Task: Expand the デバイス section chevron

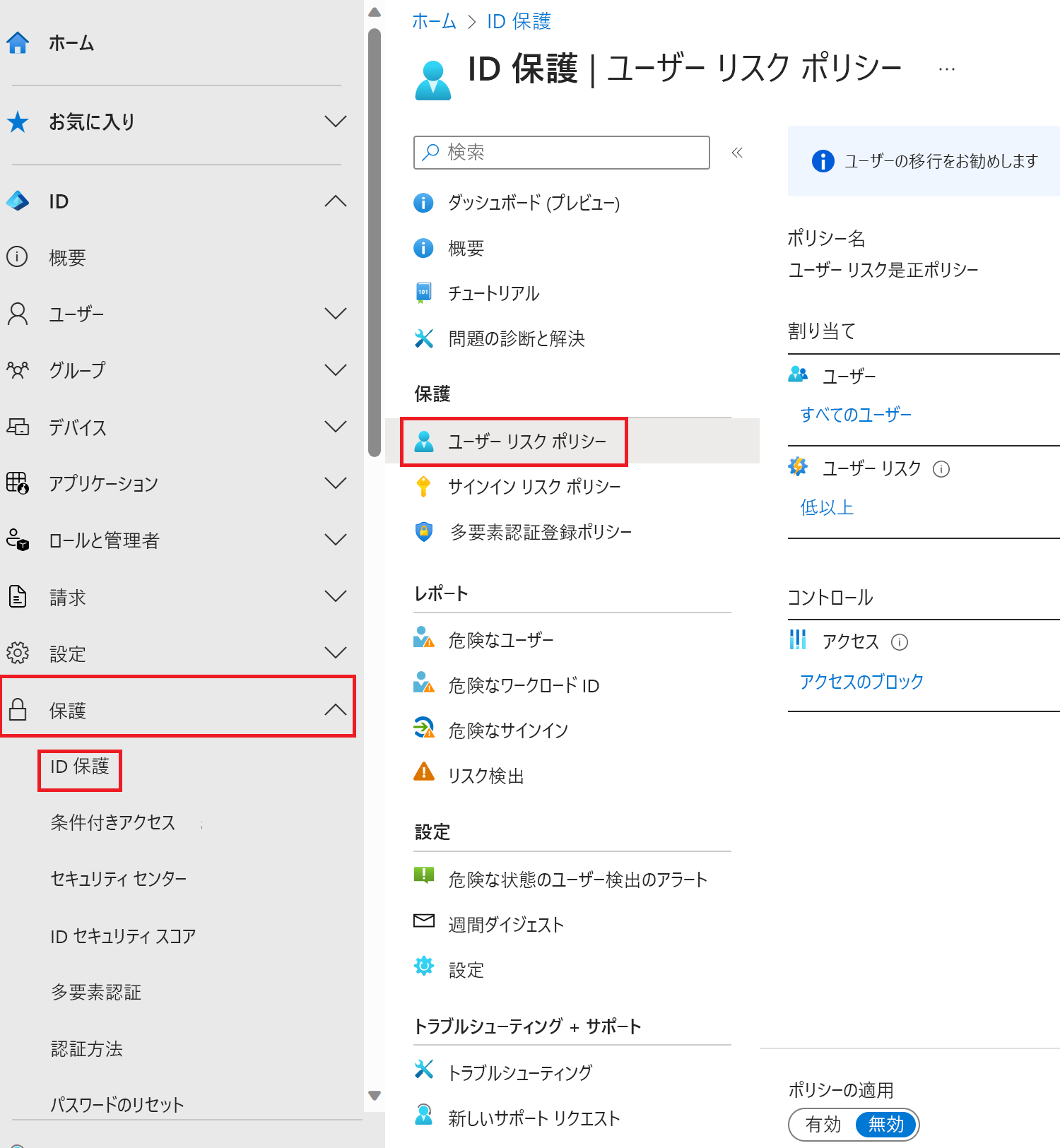Action: [x=336, y=427]
